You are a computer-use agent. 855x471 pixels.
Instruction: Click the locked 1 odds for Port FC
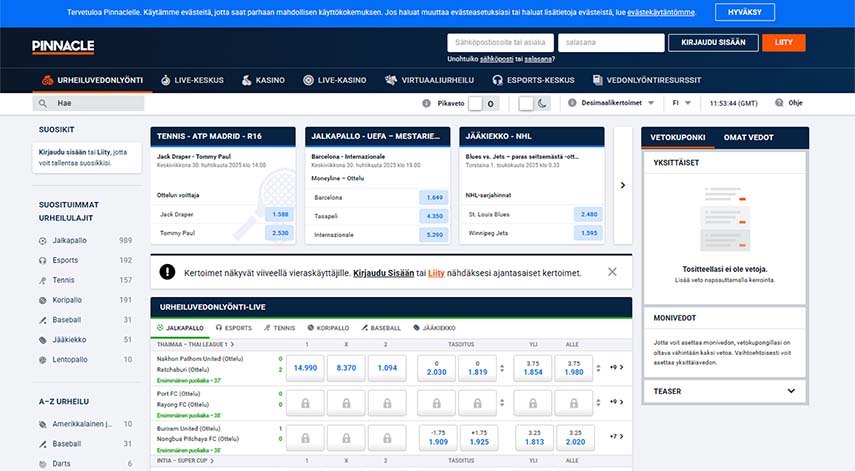[305, 403]
